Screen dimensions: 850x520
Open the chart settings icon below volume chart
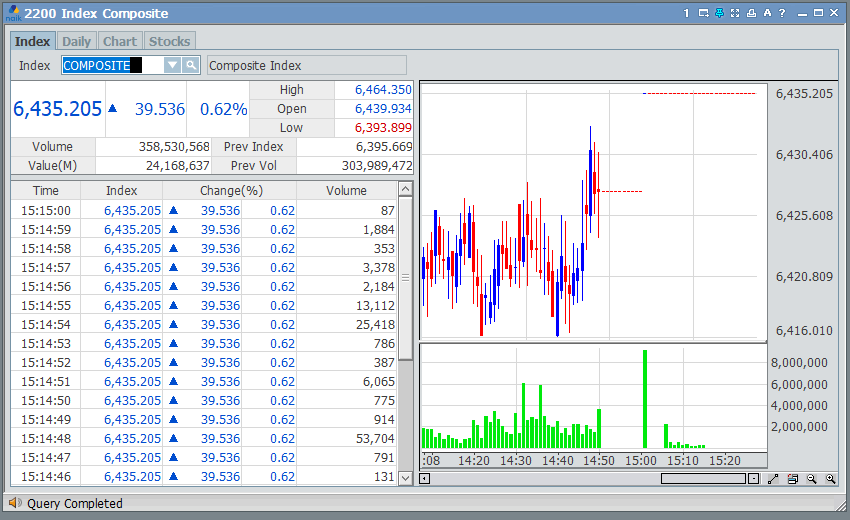[792, 479]
